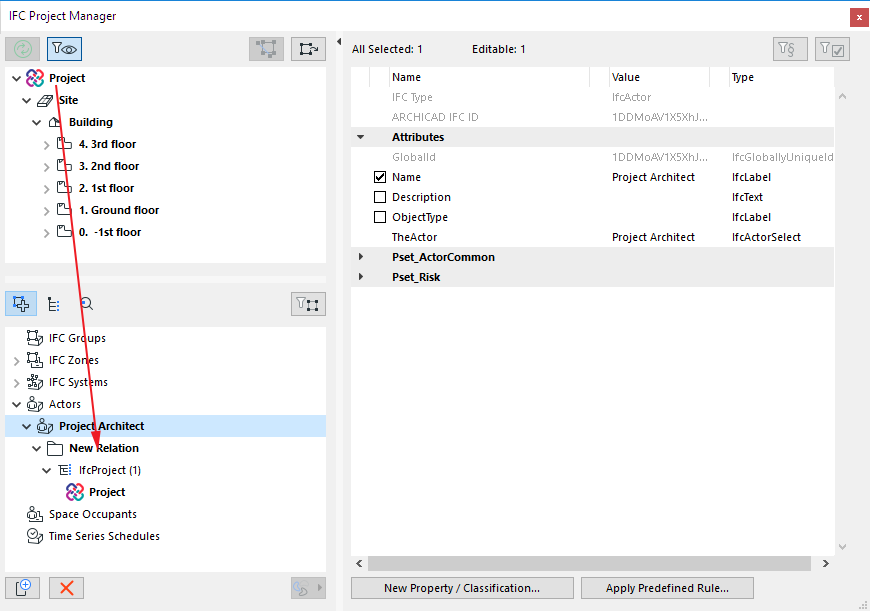This screenshot has width=870, height=611.
Task: Click the filter assignments tree icon
Action: [x=308, y=304]
